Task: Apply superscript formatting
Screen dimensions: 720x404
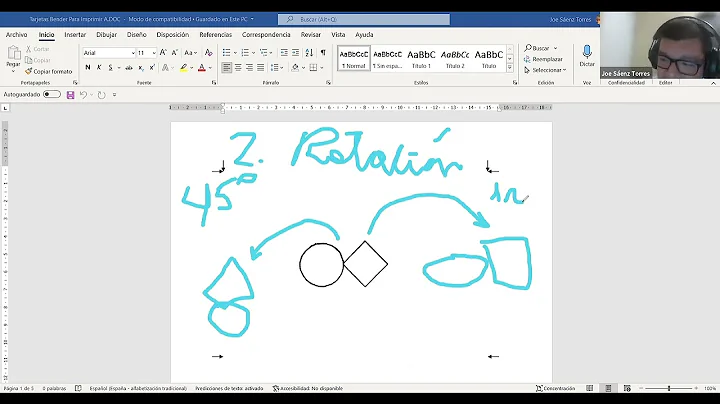Action: click(x=152, y=67)
